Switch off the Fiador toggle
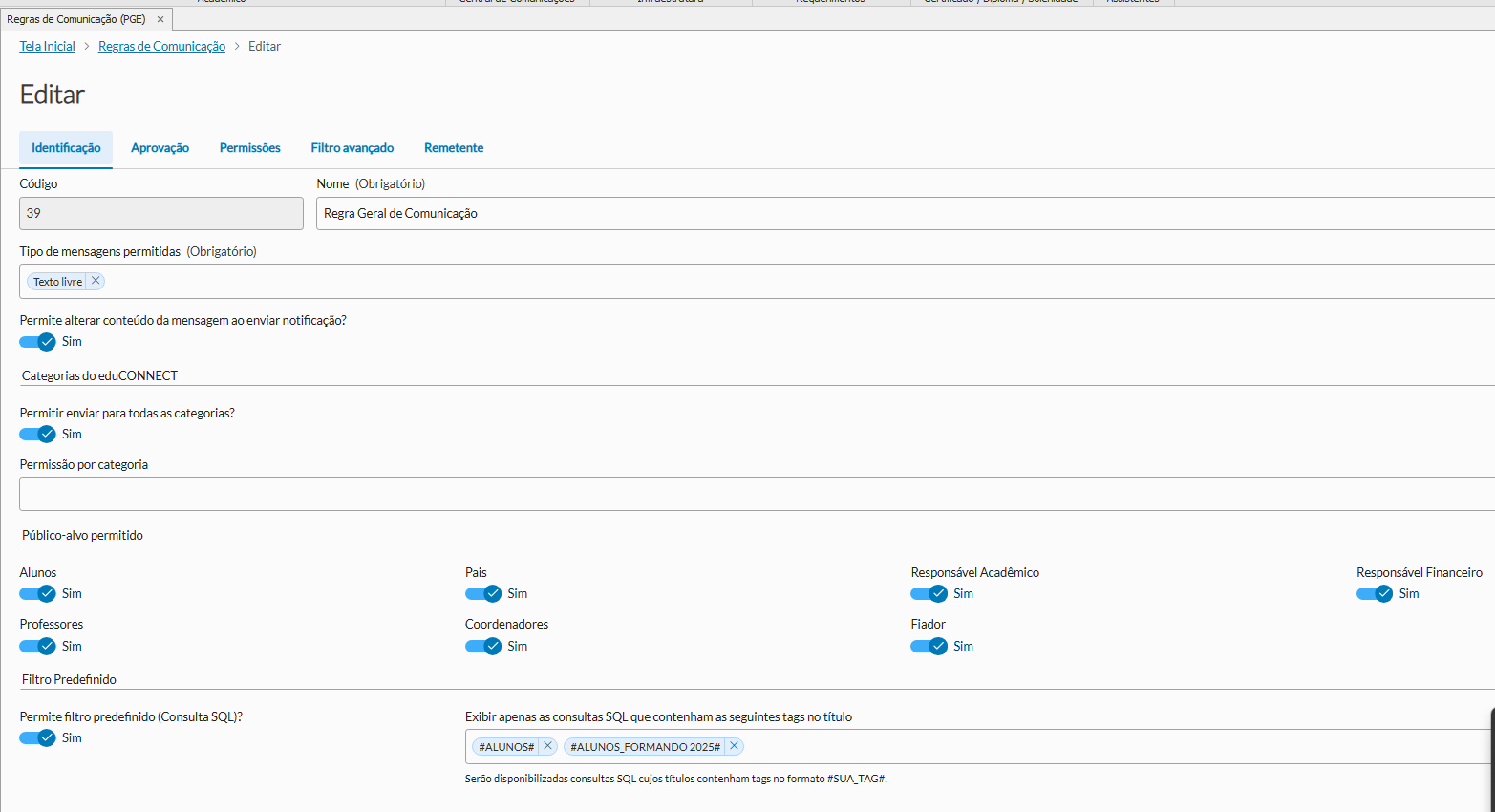 [929, 646]
